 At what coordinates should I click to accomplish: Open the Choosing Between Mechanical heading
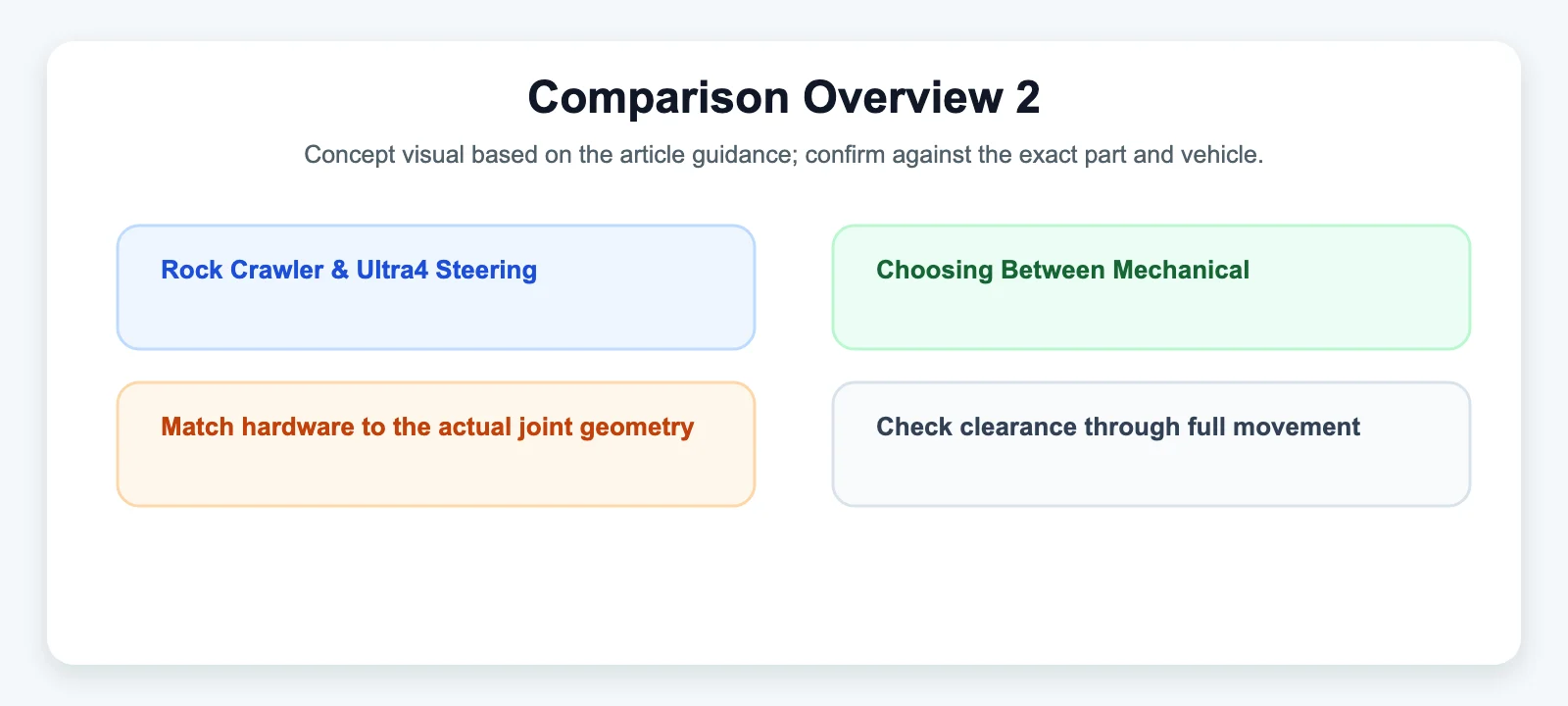point(1062,270)
